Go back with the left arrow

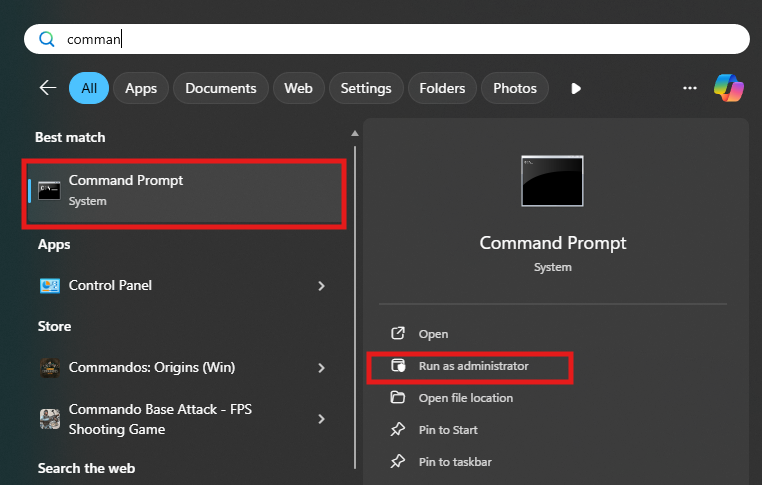[48, 88]
